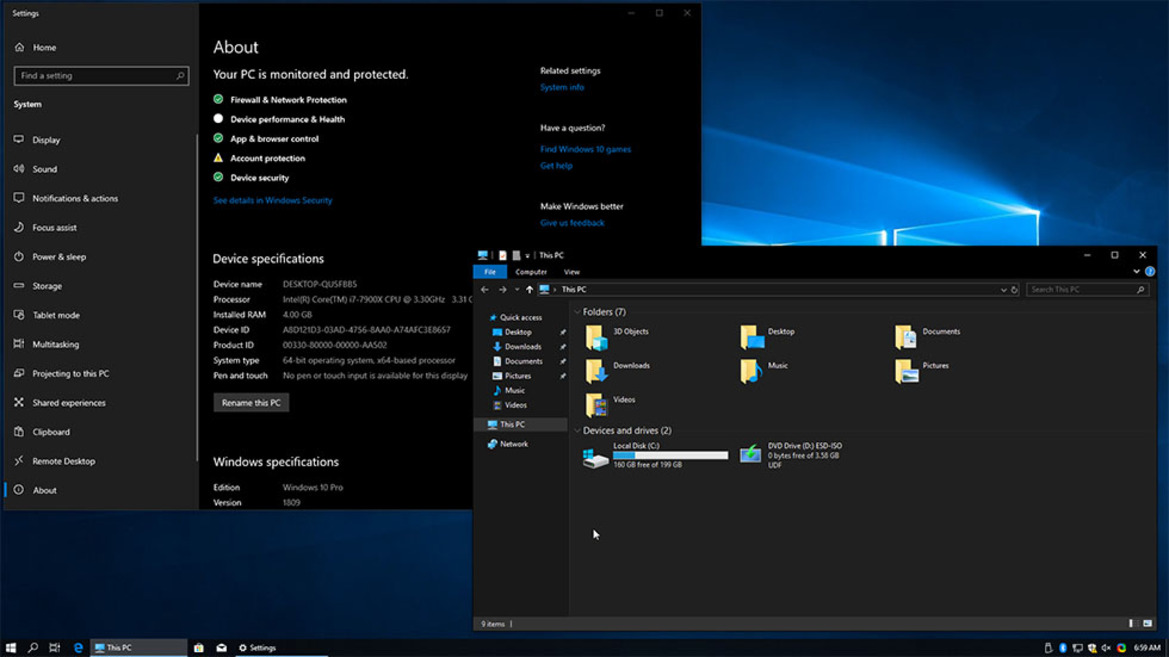The image size is (1169, 657).
Task: Open Microsoft Store from taskbar
Action: (198, 647)
